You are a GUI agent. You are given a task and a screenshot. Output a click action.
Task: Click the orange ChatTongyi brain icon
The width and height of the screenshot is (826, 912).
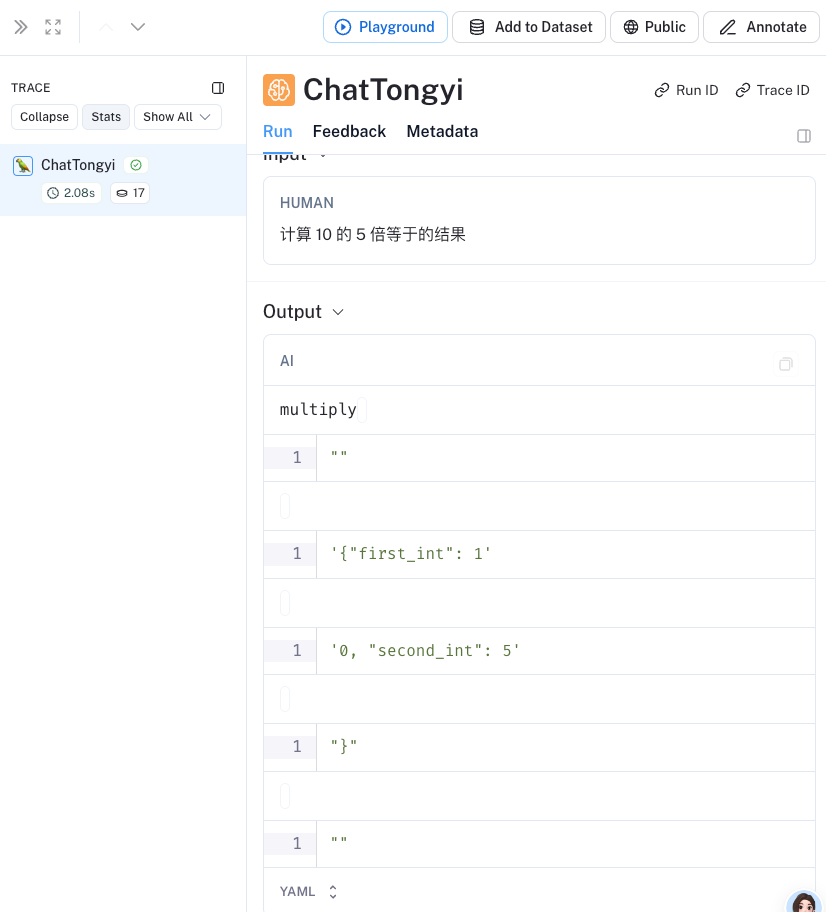tap(279, 90)
